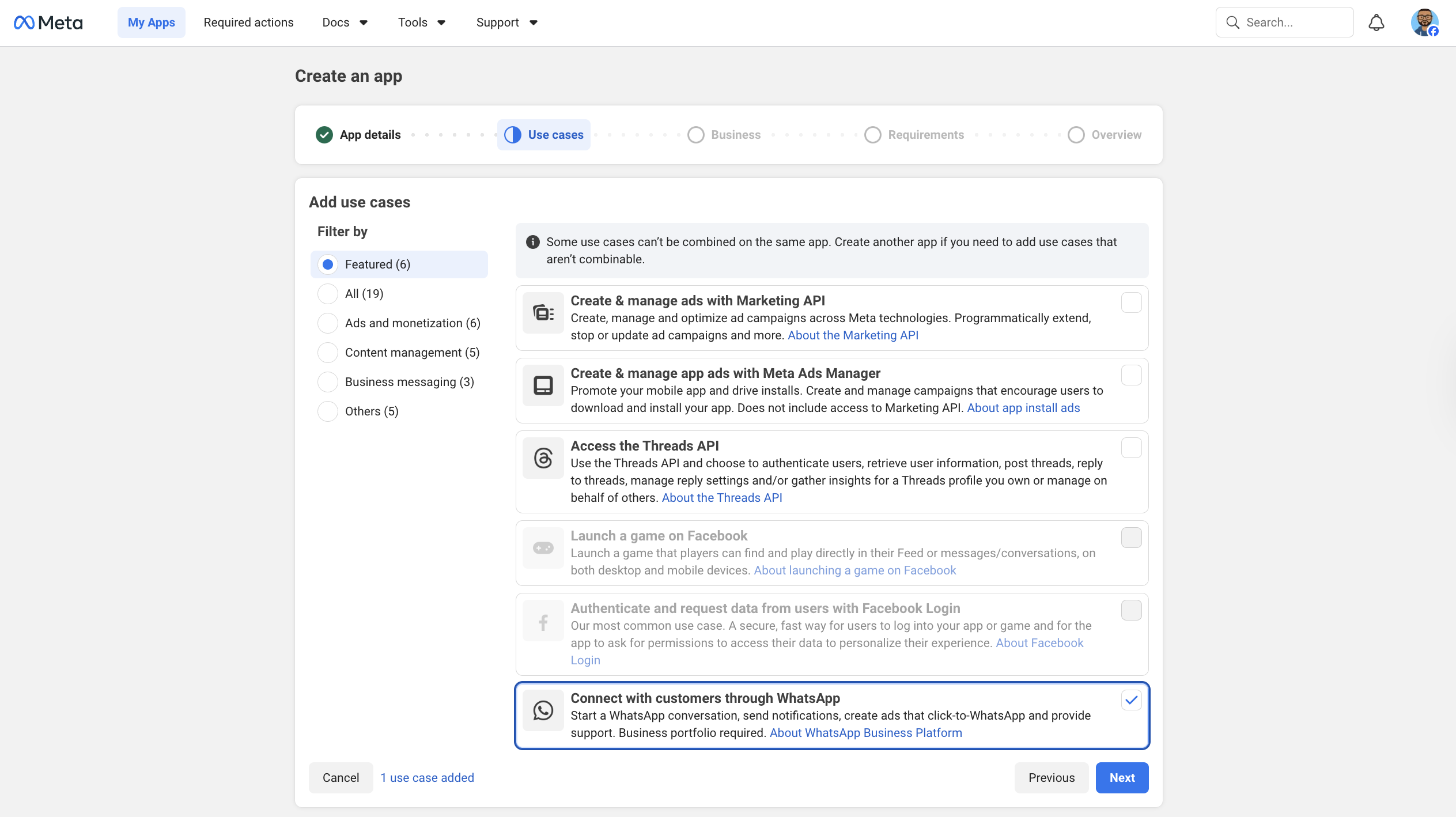Uncheck the WhatsApp use case checkbox

coord(1131,700)
